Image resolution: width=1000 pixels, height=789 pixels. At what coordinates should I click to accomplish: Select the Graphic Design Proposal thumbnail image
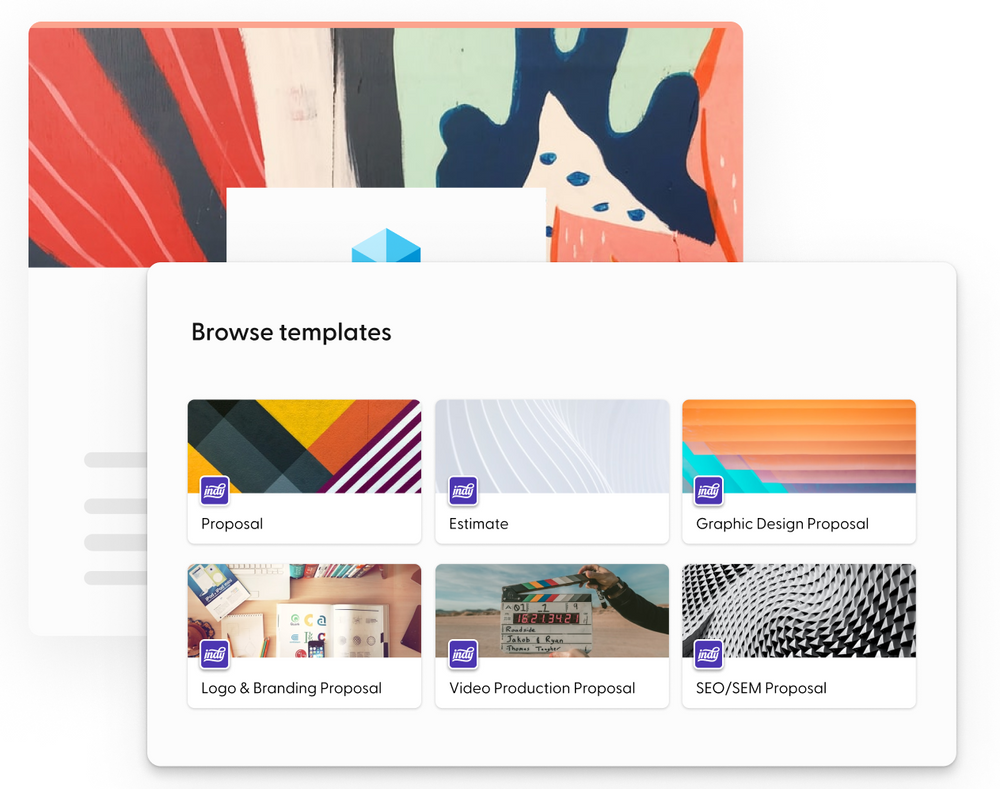[799, 446]
